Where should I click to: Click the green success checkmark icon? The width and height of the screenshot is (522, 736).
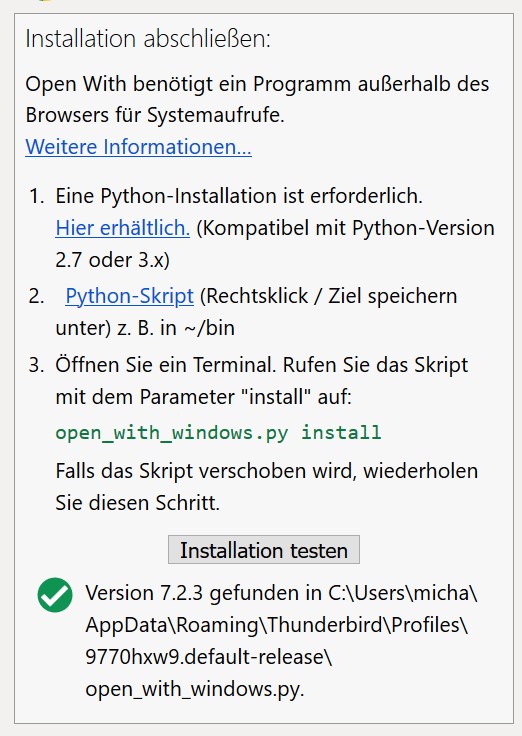55,595
